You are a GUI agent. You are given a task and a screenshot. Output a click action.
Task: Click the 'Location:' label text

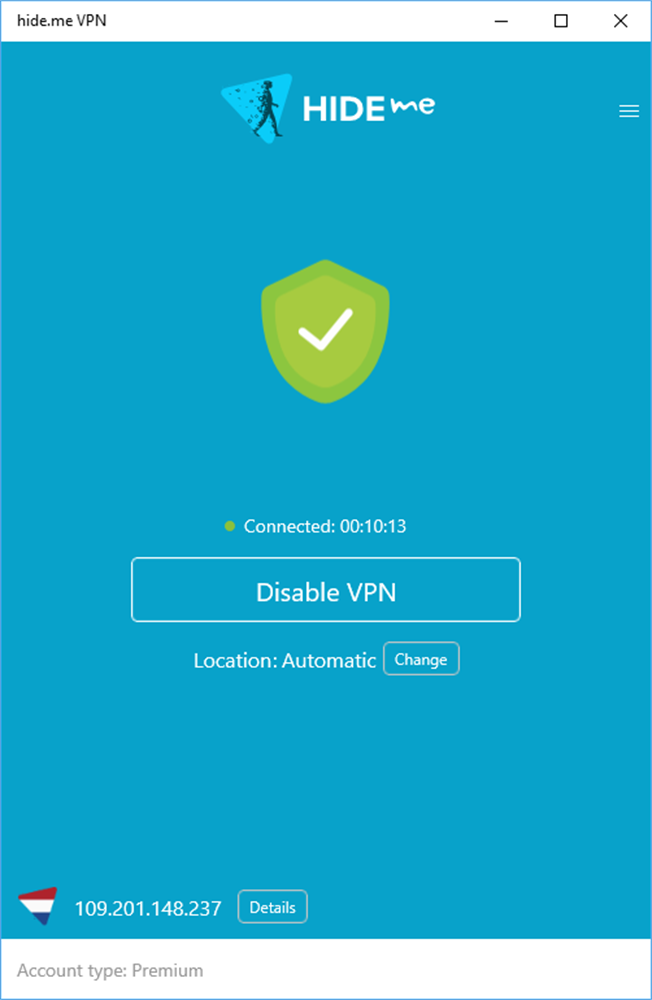coord(235,660)
